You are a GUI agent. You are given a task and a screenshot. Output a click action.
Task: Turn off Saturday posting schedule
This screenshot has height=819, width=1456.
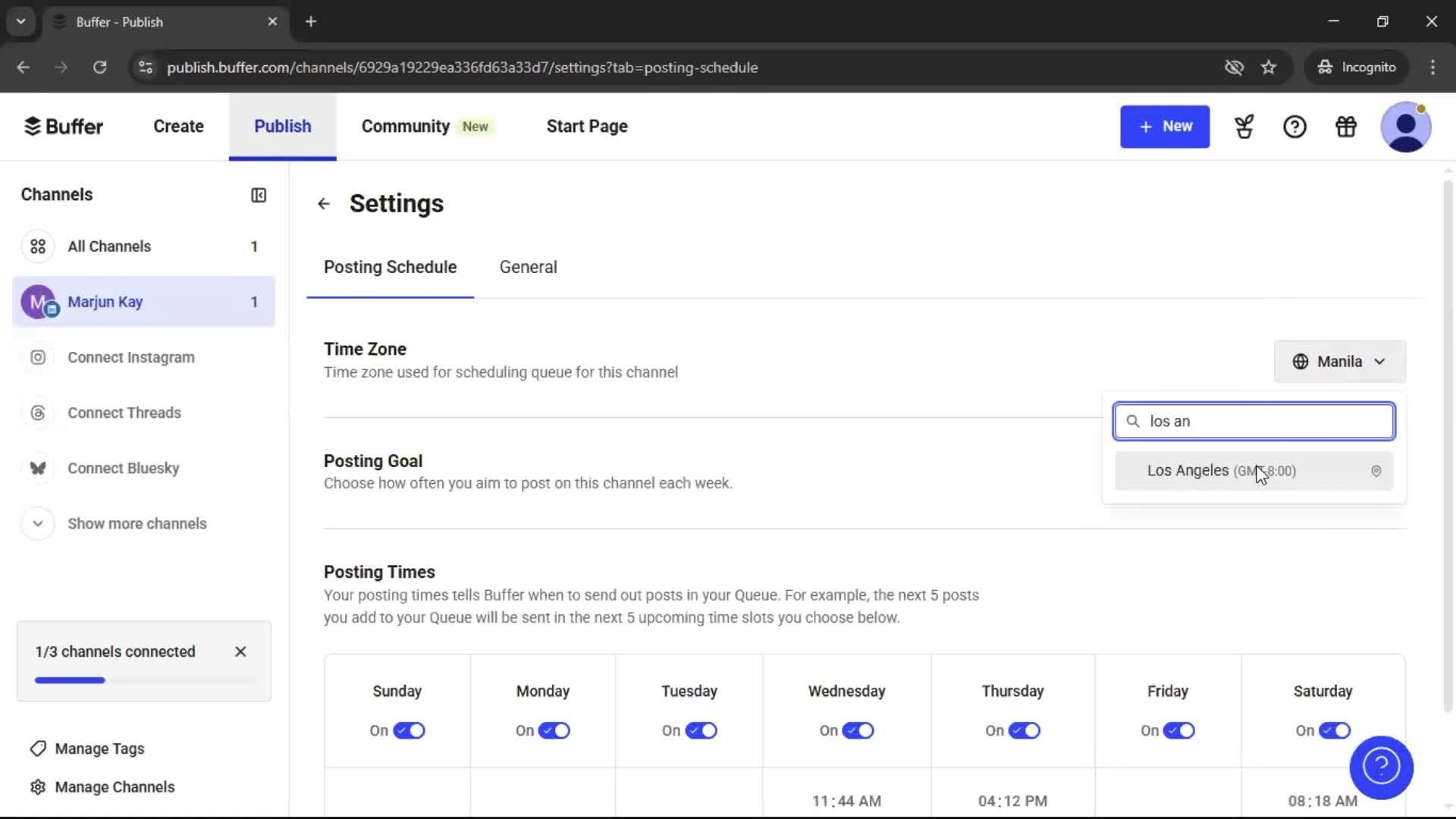1335,730
